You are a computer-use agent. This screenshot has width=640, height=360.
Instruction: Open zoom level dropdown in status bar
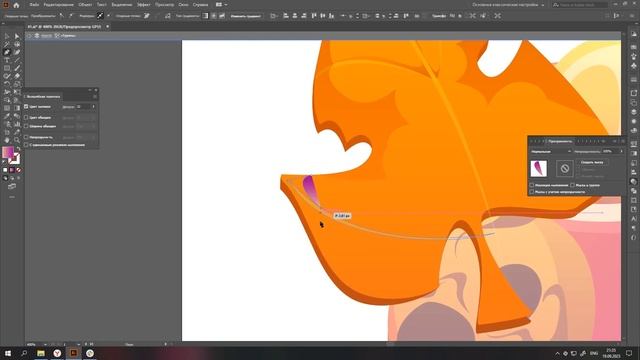pos(45,344)
